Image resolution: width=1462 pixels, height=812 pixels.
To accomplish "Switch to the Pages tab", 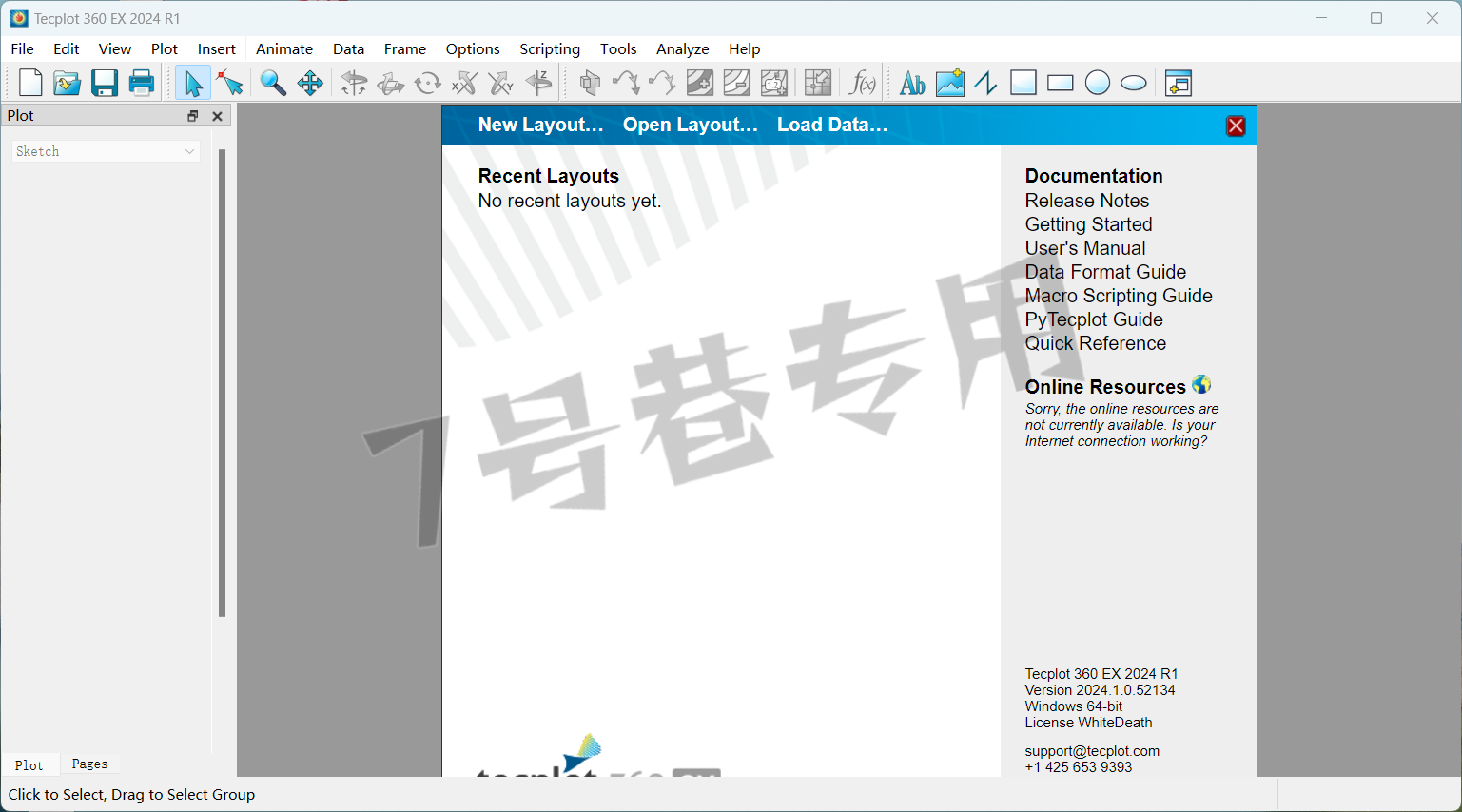I will [89, 764].
